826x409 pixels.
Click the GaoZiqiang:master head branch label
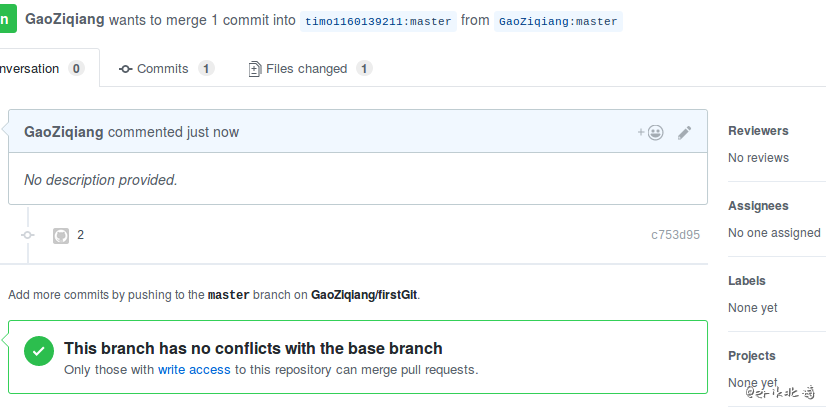point(558,21)
